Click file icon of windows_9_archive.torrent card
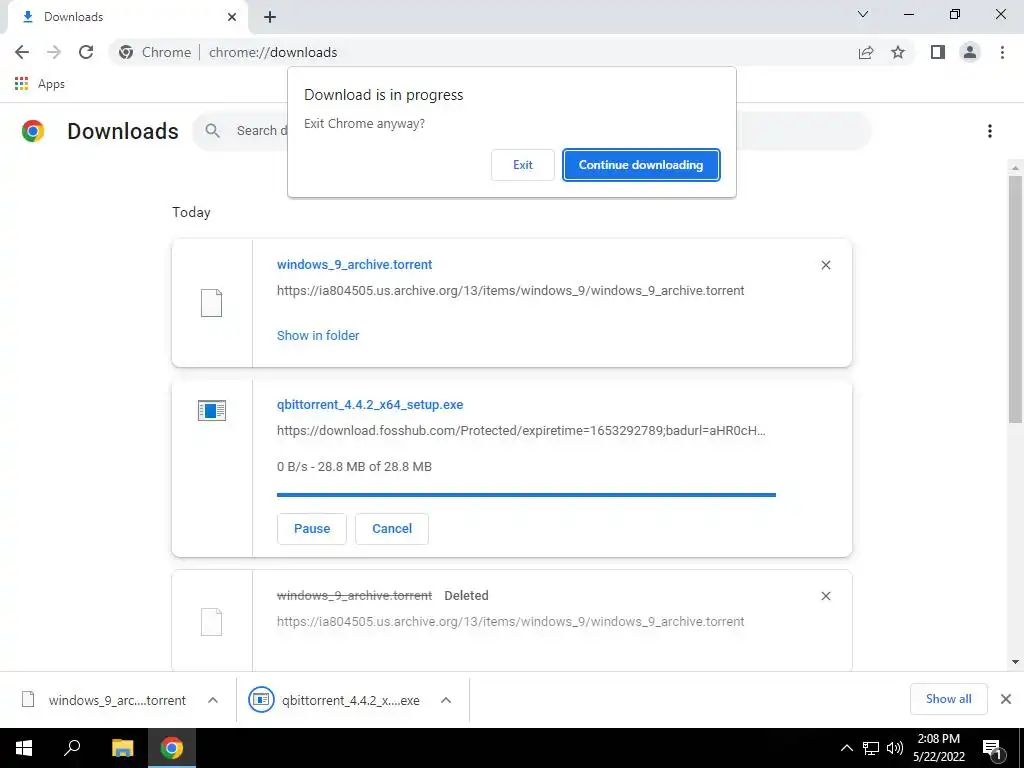1024x768 pixels. (x=212, y=303)
